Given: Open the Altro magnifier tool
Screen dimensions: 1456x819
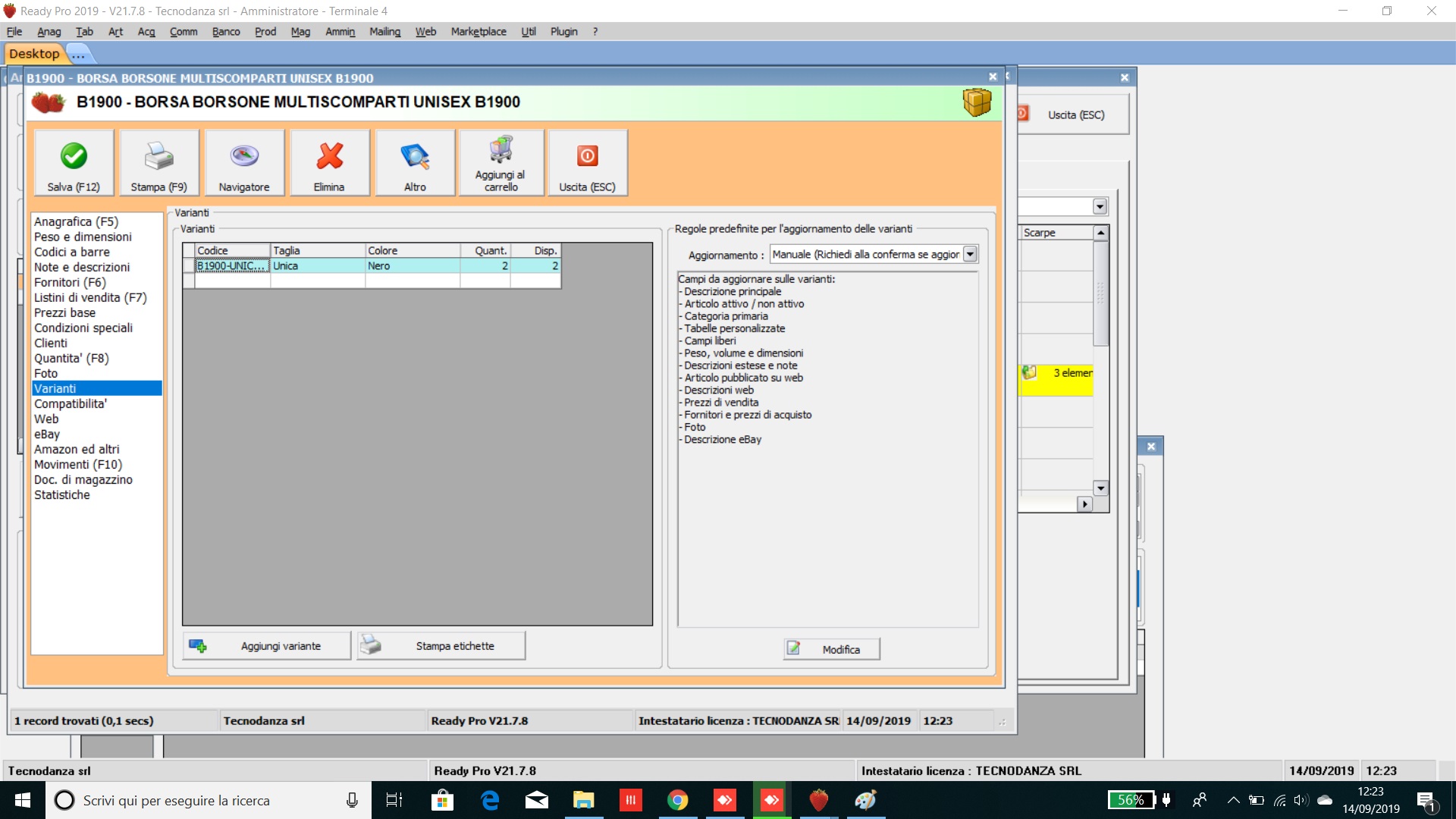Looking at the screenshot, I should click(x=415, y=156).
